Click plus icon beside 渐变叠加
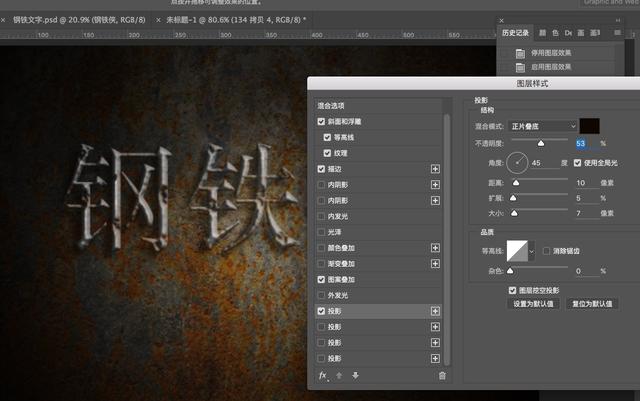 [435, 264]
